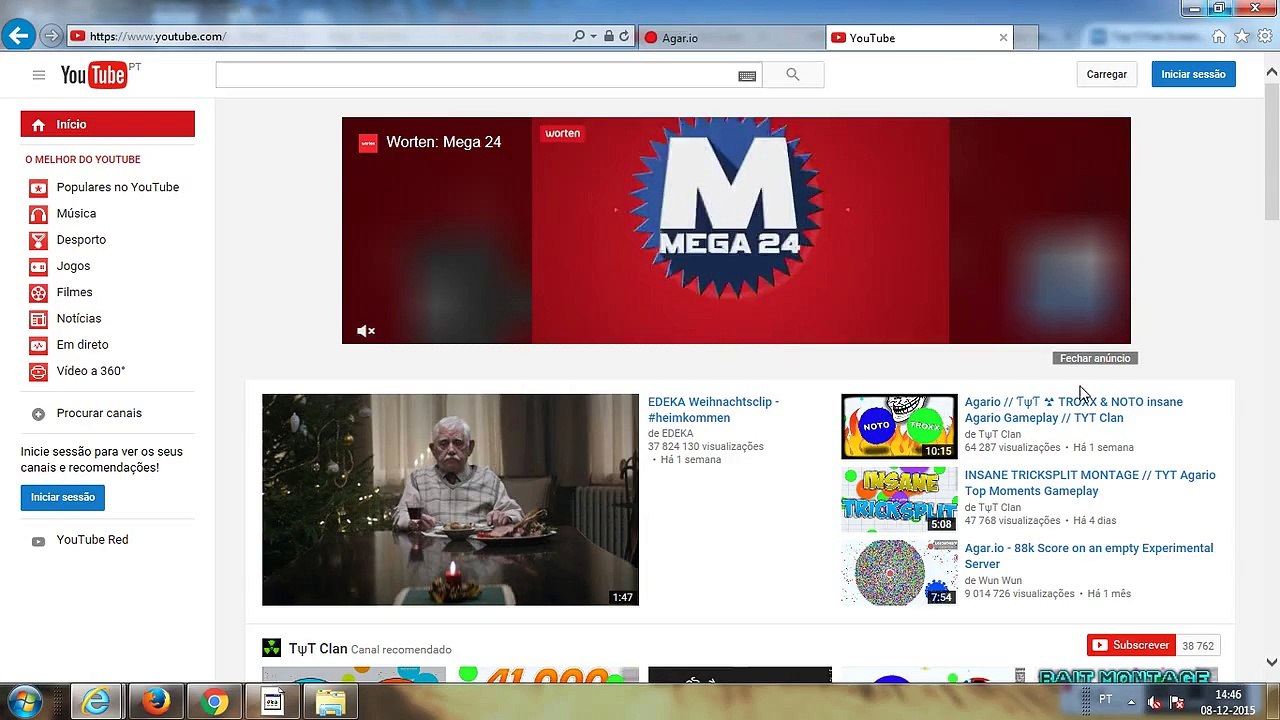Open 'Agar.io - 88k Score' title link
The image size is (1280, 720).
point(1089,556)
